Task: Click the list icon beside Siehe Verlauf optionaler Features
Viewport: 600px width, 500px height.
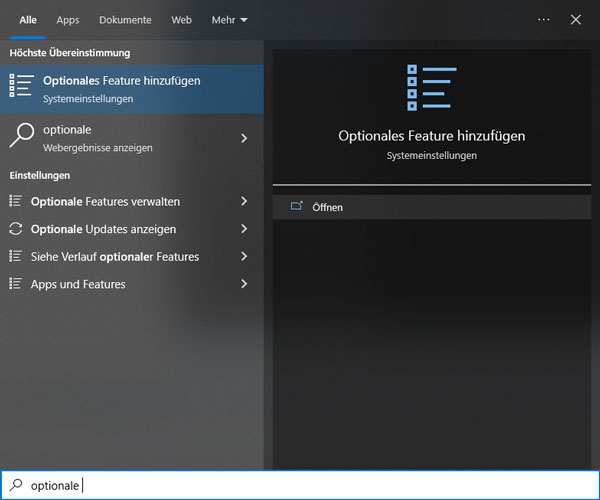Action: (x=15, y=256)
